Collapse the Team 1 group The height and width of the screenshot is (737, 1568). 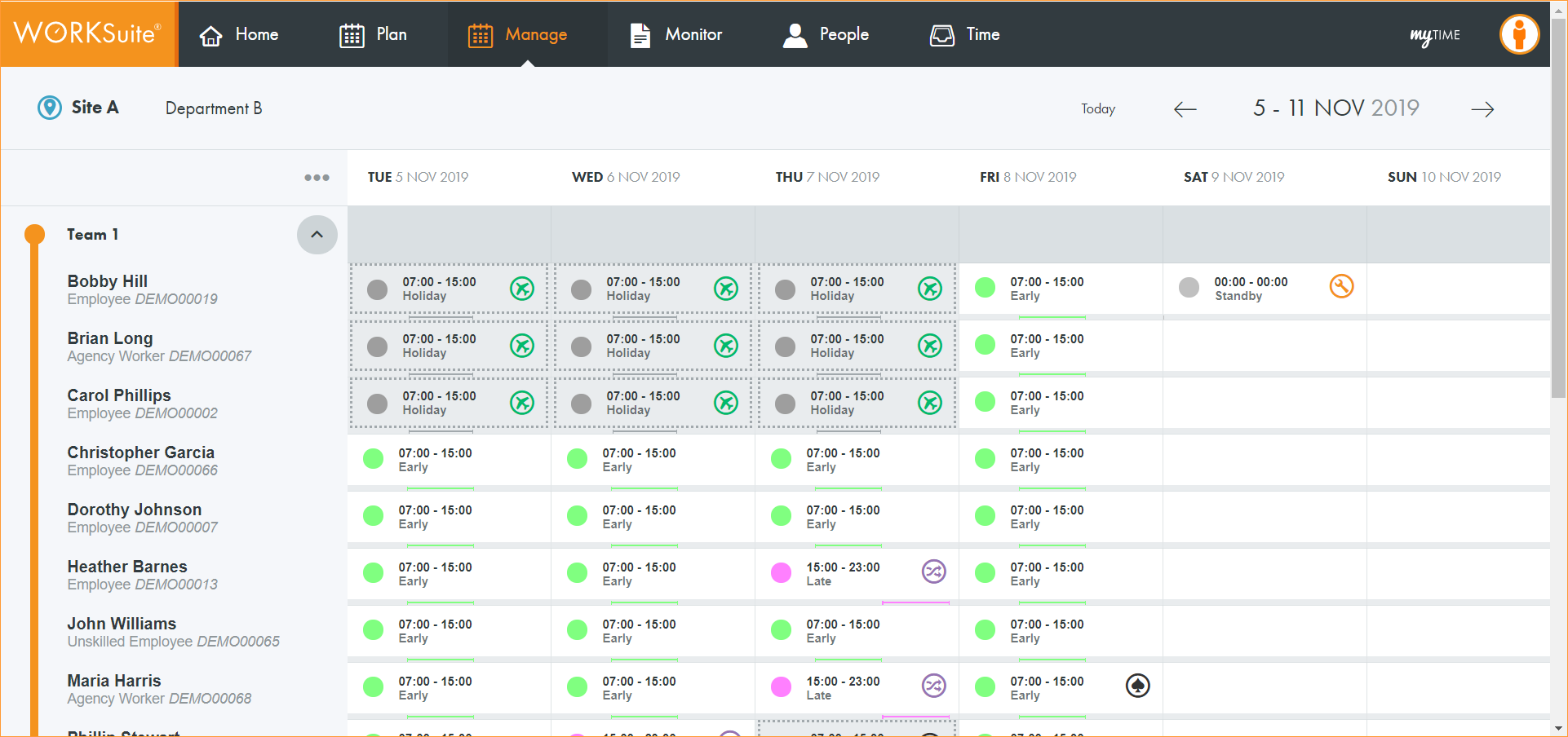click(317, 235)
